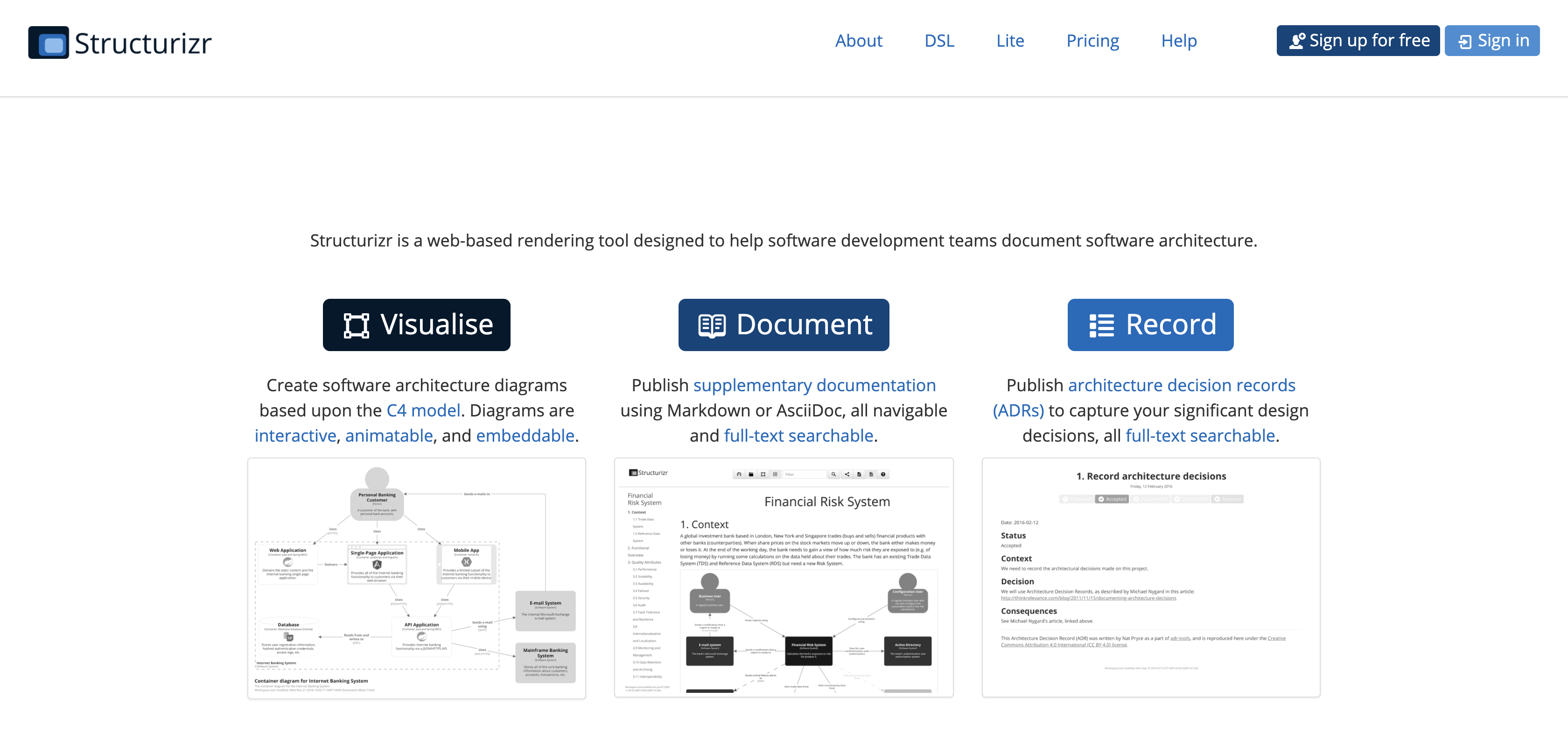The image size is (1568, 747).
Task: Click the Visualise button
Action: (416, 324)
